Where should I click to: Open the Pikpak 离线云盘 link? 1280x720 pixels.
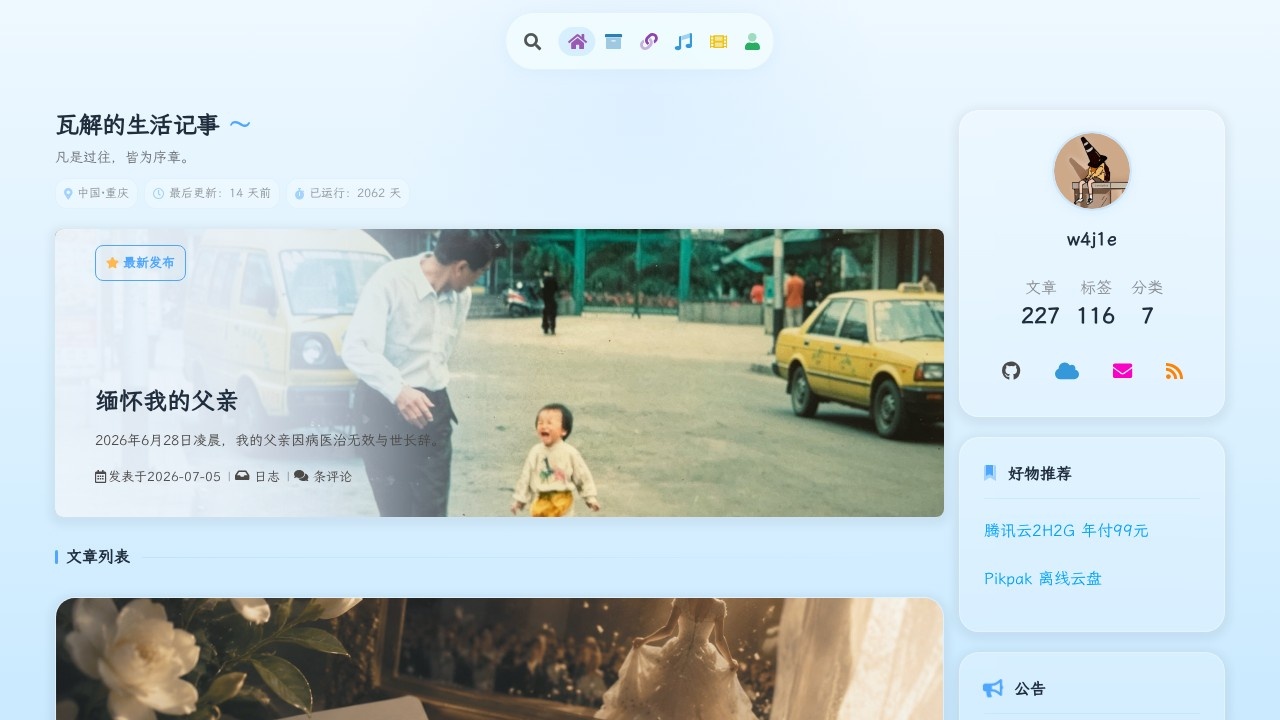[x=1043, y=579]
